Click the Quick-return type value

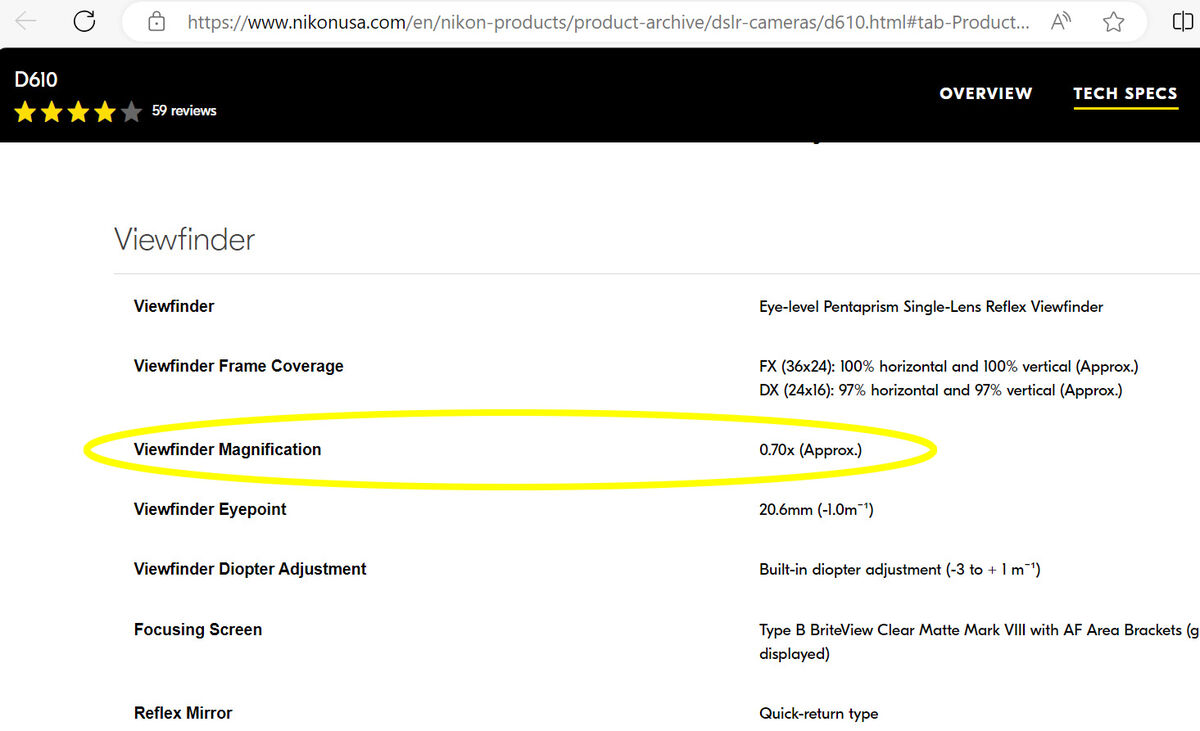point(819,714)
